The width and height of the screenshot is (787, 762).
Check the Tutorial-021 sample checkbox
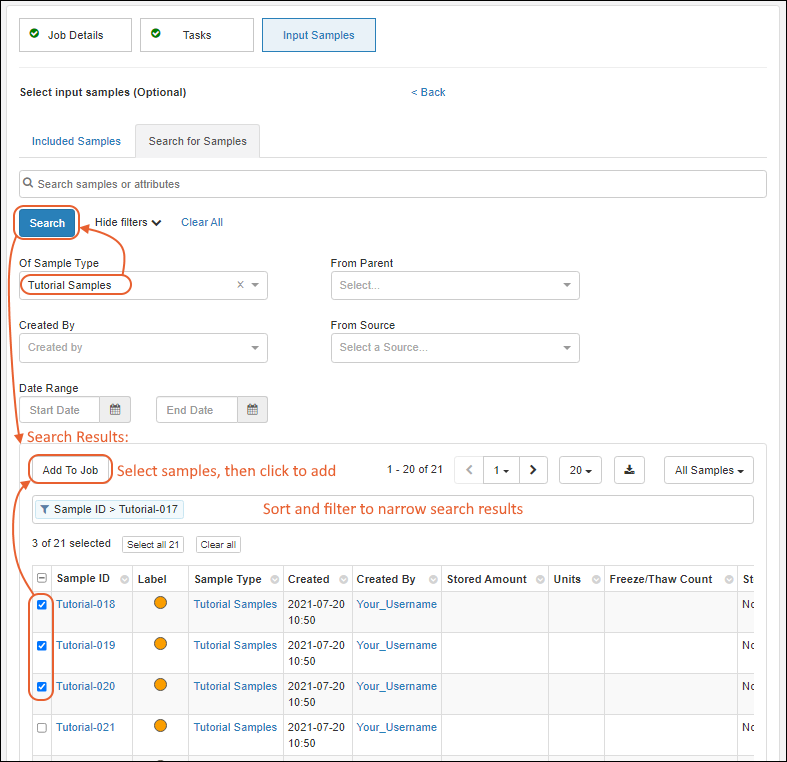pos(42,728)
